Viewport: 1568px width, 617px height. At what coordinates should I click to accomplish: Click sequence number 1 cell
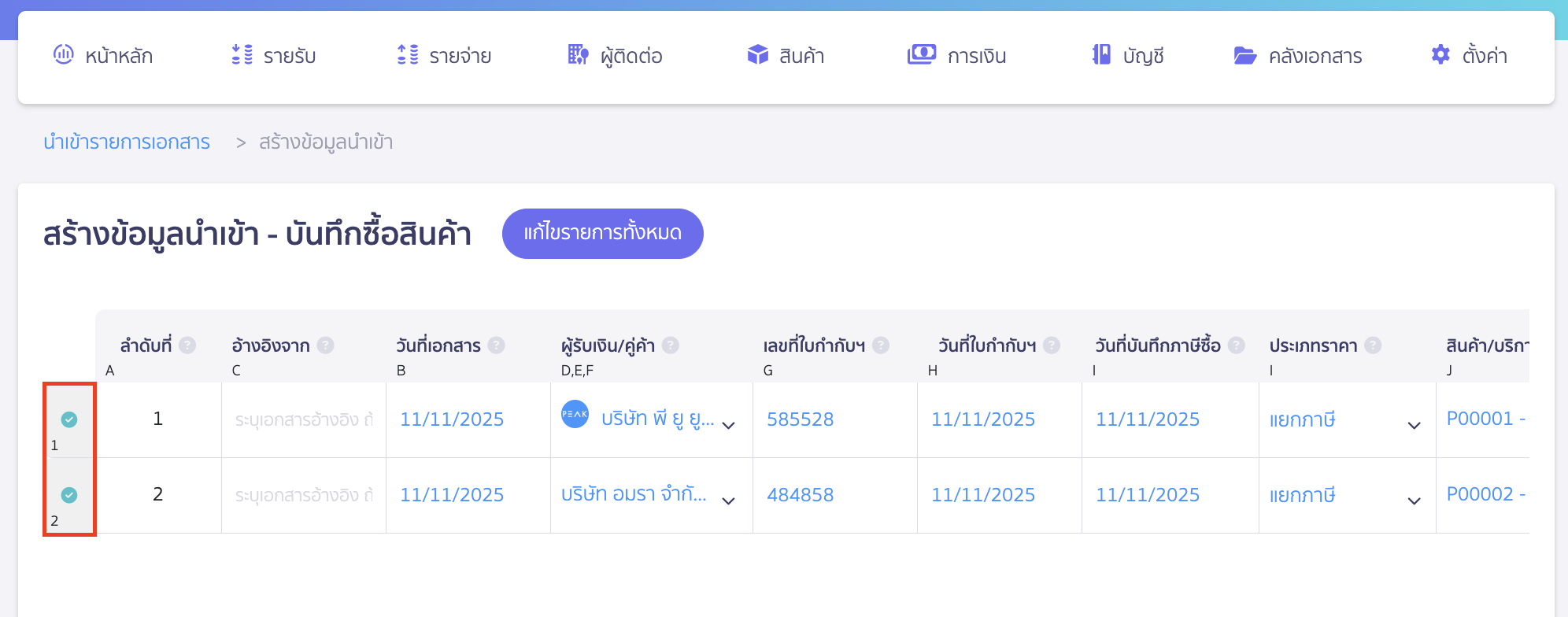[158, 419]
